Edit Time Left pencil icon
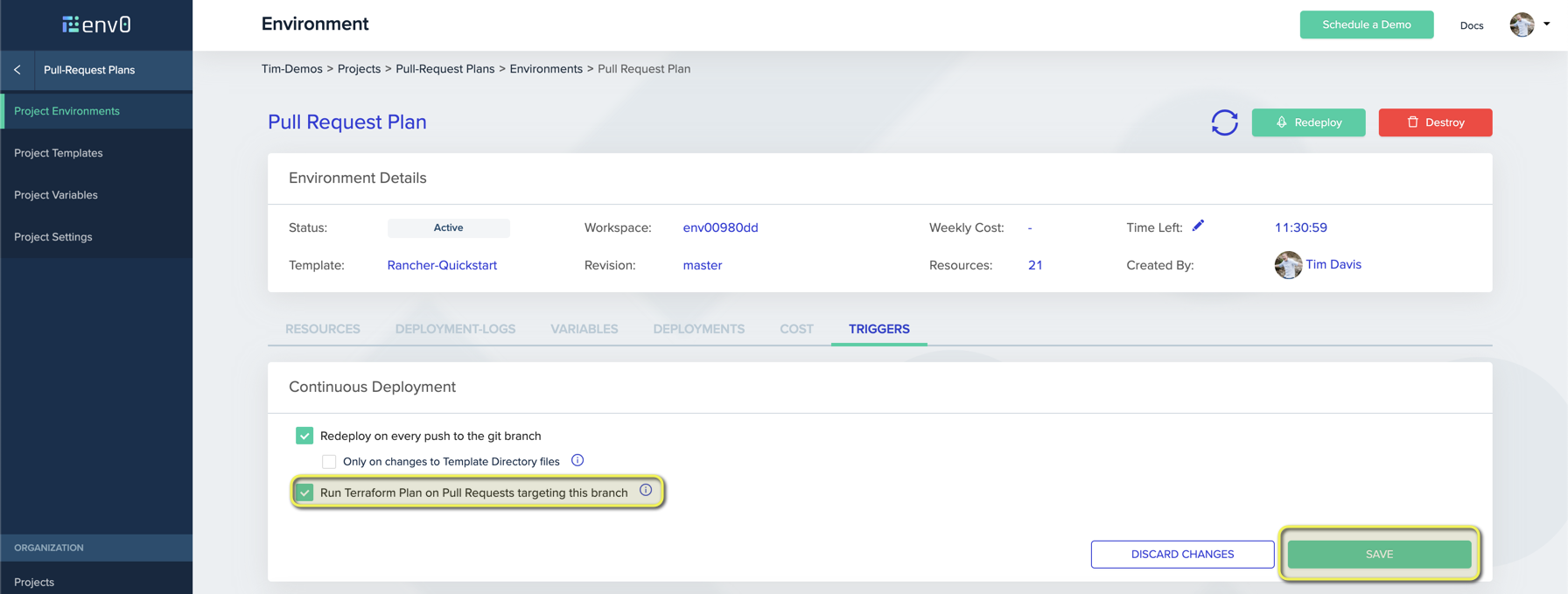This screenshot has width=1568, height=594. [1198, 226]
